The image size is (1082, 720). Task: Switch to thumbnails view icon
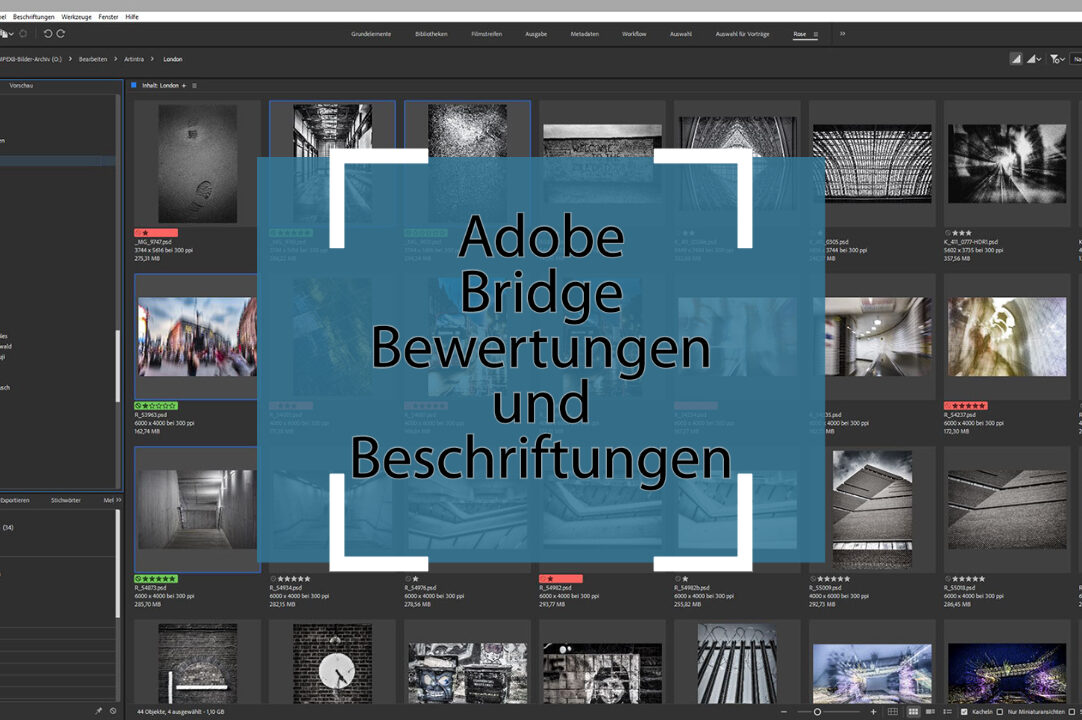(x=913, y=712)
